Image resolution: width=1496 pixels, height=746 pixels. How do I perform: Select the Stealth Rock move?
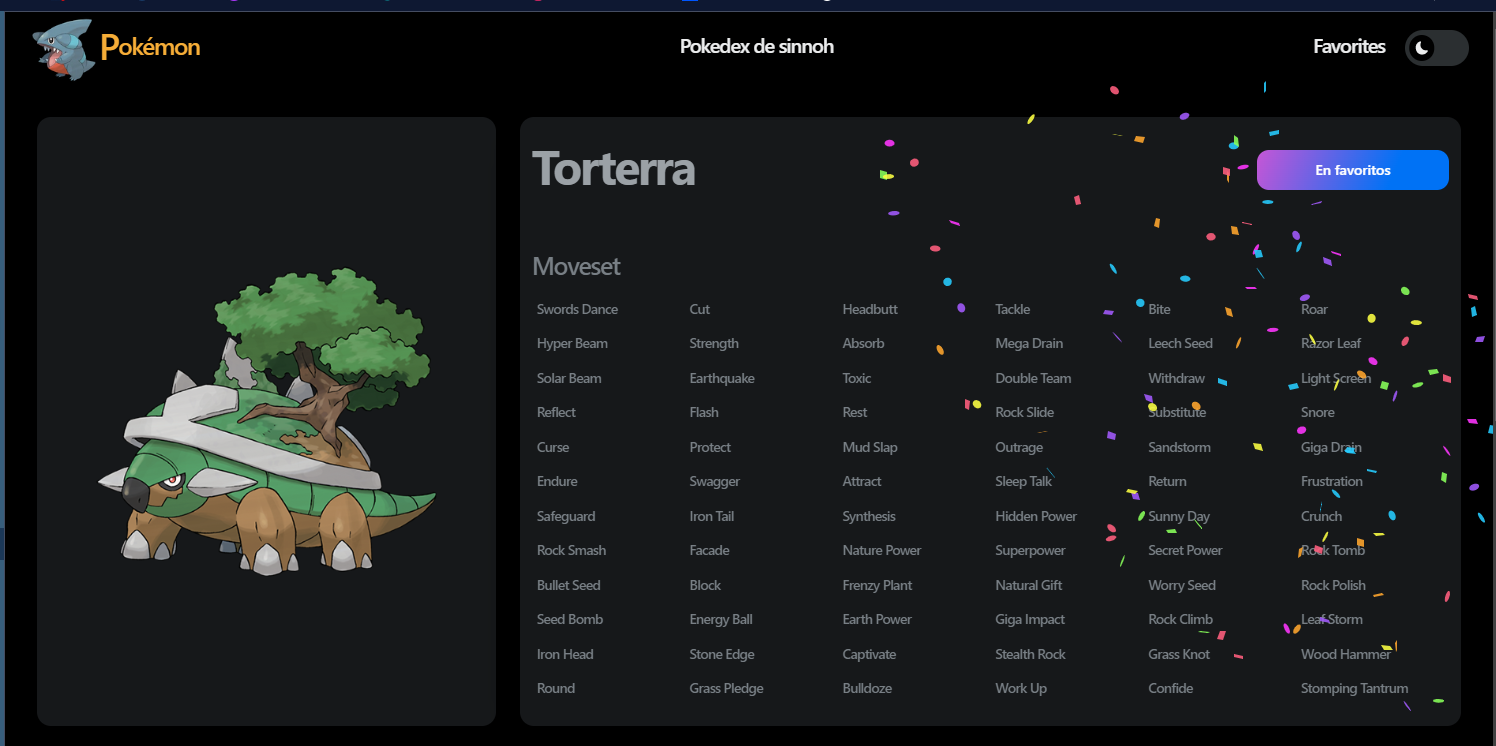coord(1031,654)
